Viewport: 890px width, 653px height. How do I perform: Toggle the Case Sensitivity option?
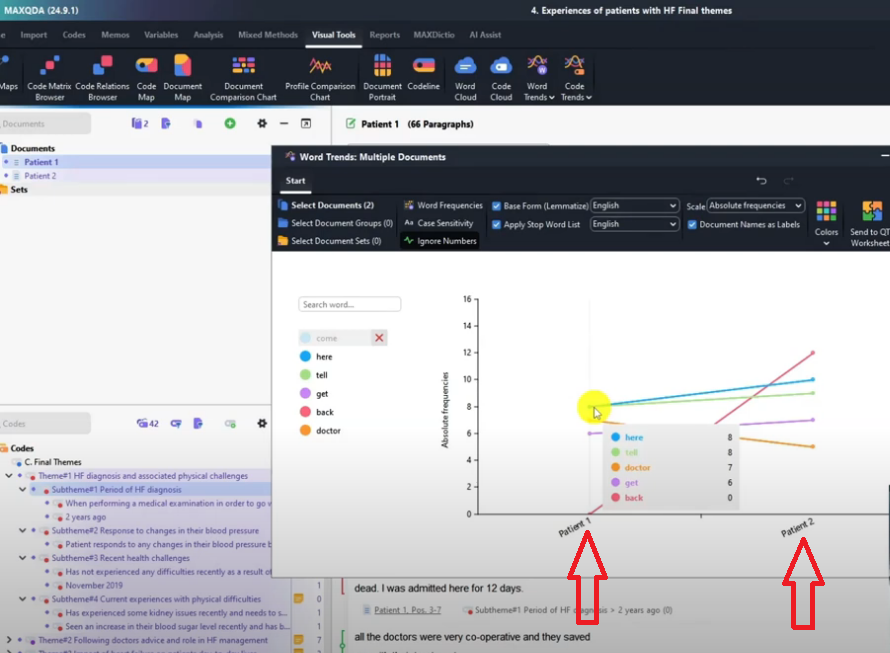point(438,223)
